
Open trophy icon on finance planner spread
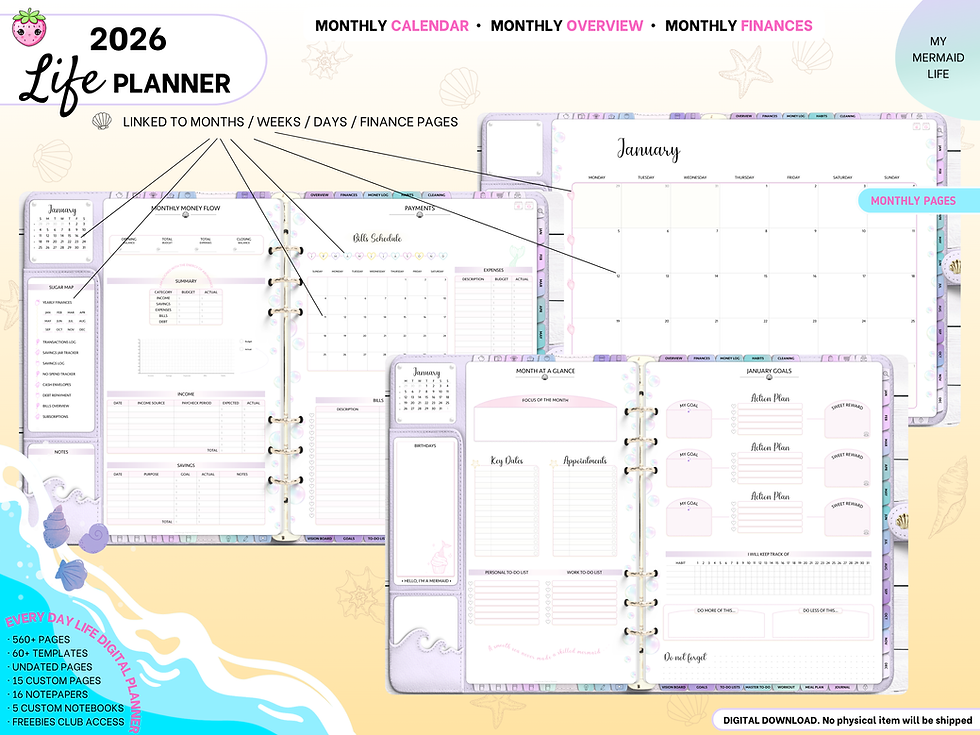pyautogui.click(x=153, y=194)
